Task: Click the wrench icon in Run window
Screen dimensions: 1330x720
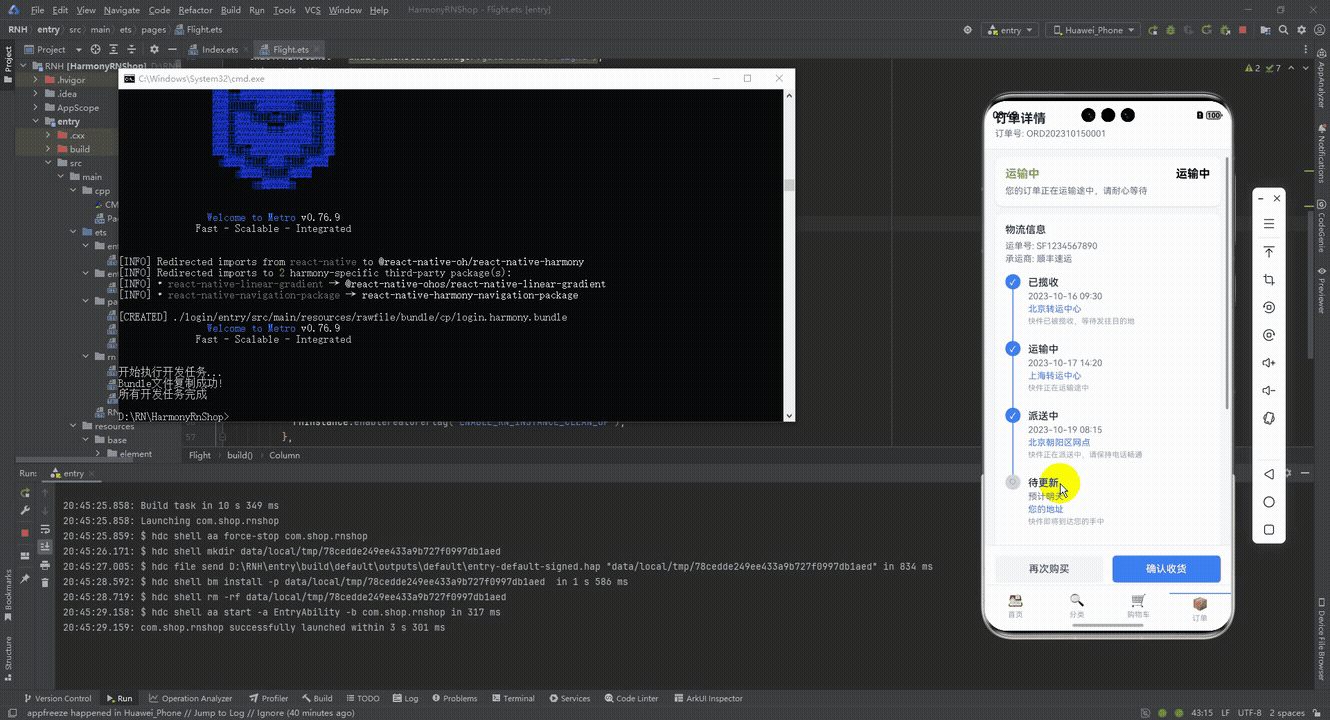Action: (x=25, y=511)
